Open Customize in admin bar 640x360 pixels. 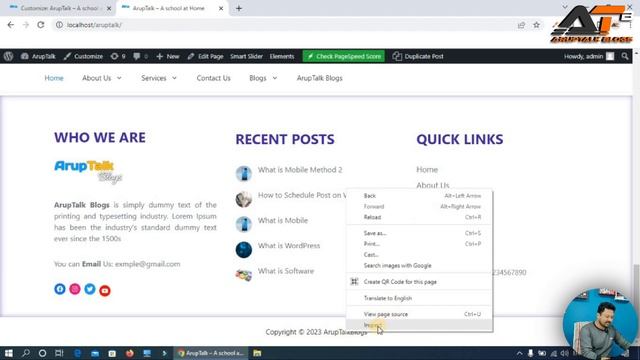83,56
